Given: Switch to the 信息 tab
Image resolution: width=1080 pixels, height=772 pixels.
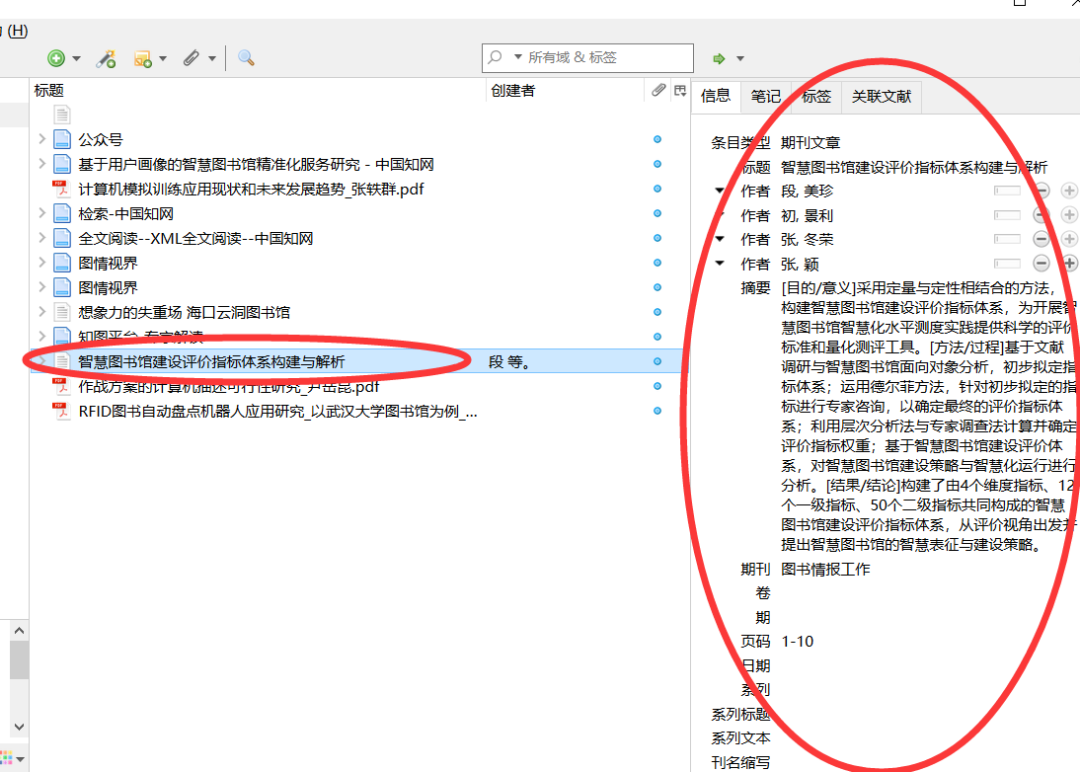Looking at the screenshot, I should click(x=716, y=96).
